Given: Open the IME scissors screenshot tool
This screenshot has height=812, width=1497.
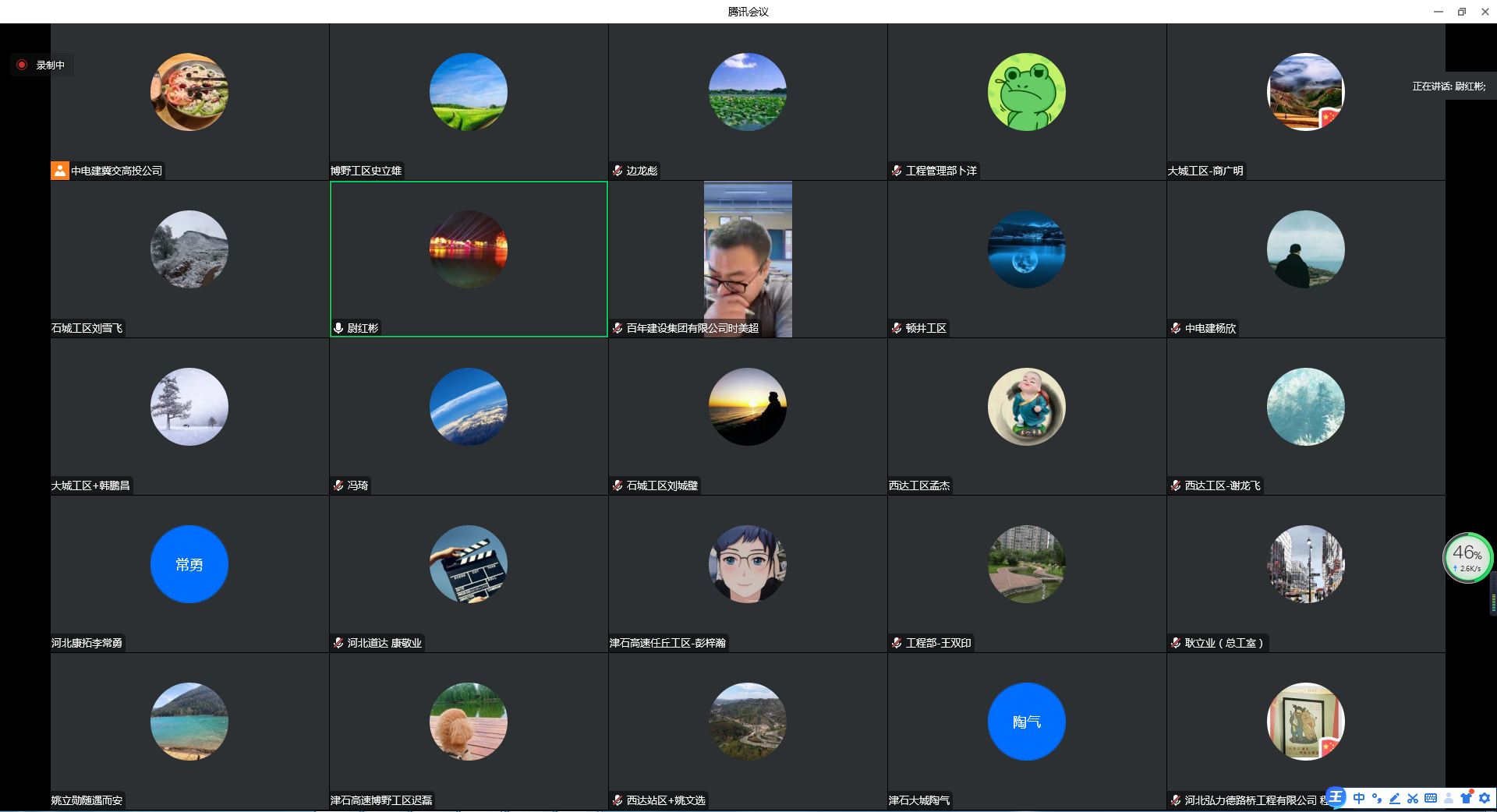Looking at the screenshot, I should pos(1412,798).
